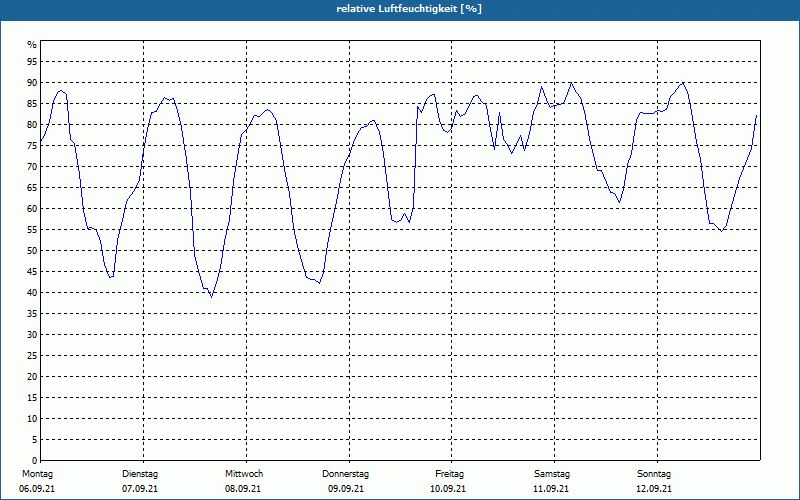
Task: Click the '11.09.21' date label
Action: click(551, 489)
